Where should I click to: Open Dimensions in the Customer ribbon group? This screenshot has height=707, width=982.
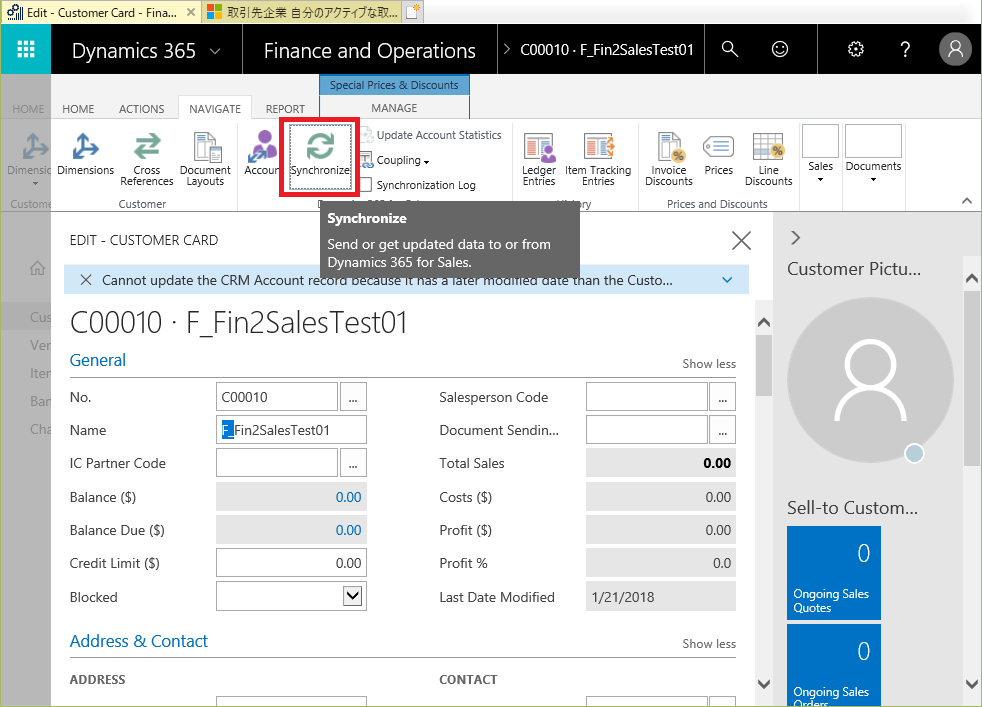coord(86,155)
